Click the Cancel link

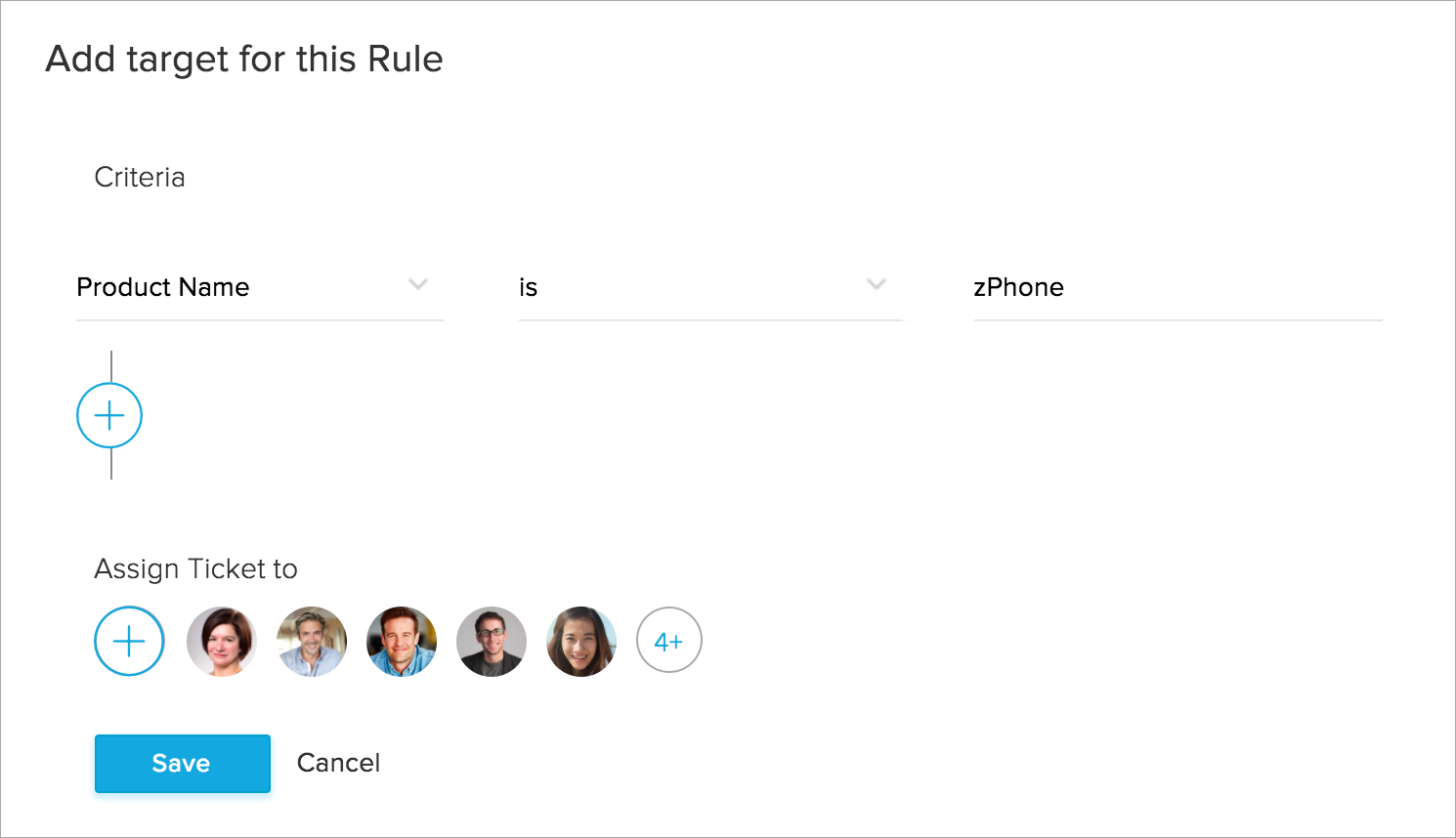(338, 763)
